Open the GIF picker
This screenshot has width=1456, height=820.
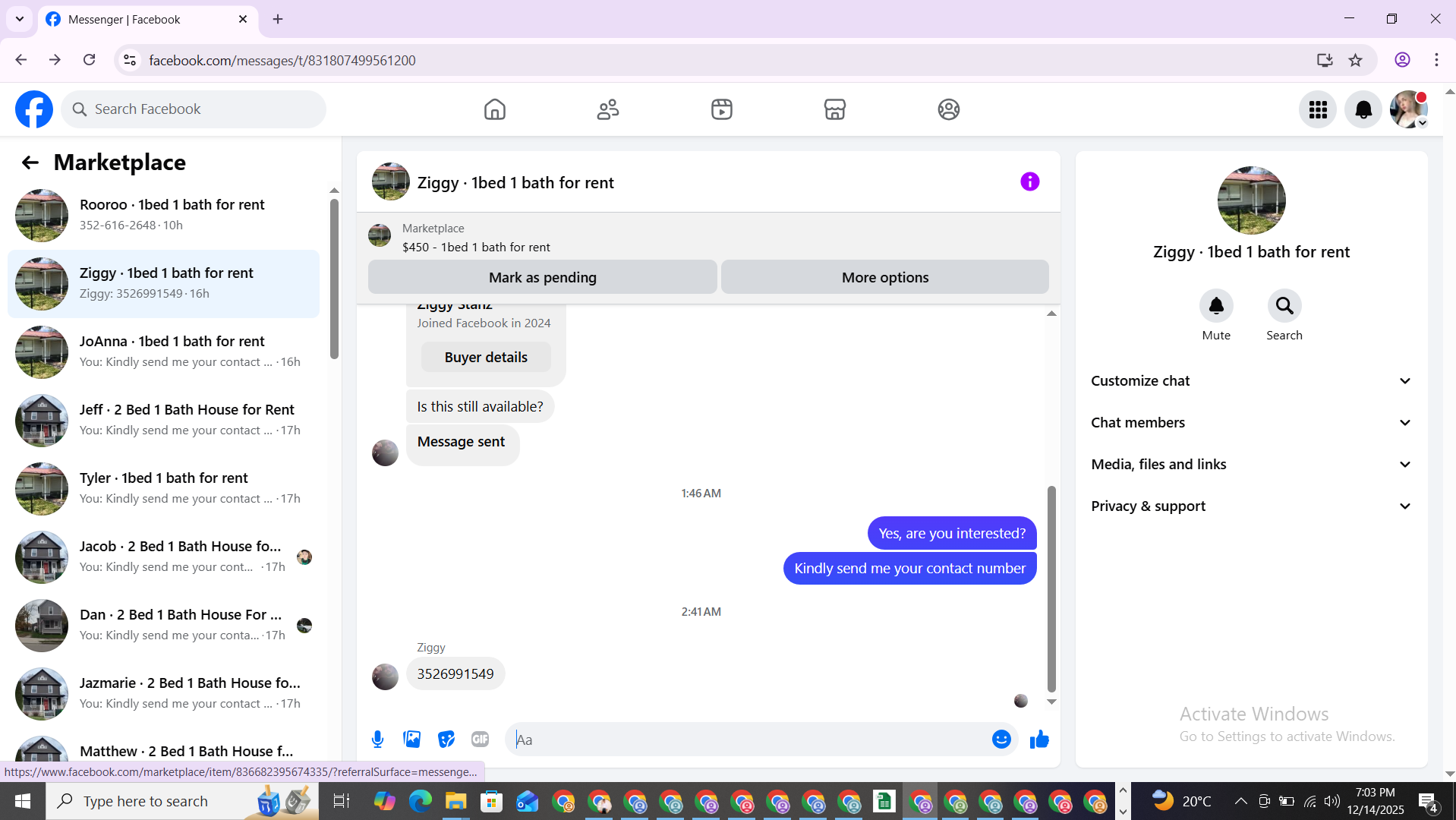pyautogui.click(x=480, y=740)
